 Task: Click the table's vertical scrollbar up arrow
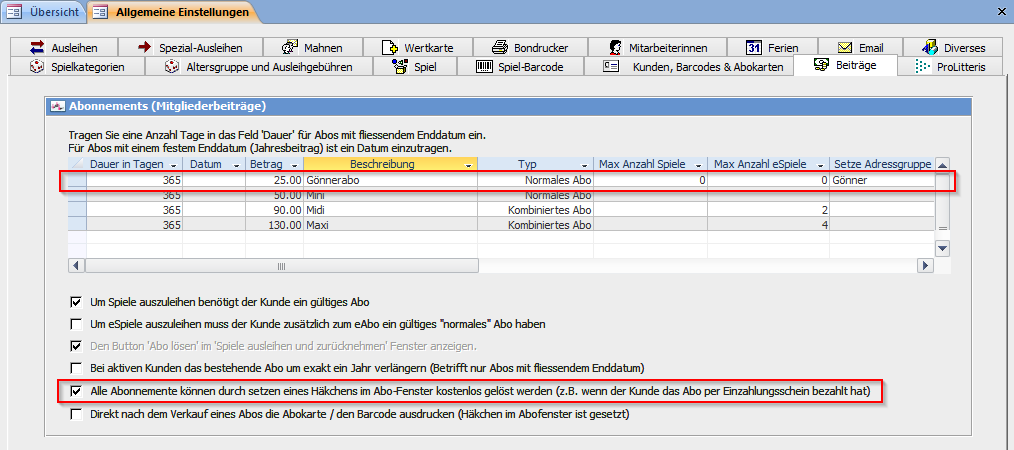click(x=943, y=164)
